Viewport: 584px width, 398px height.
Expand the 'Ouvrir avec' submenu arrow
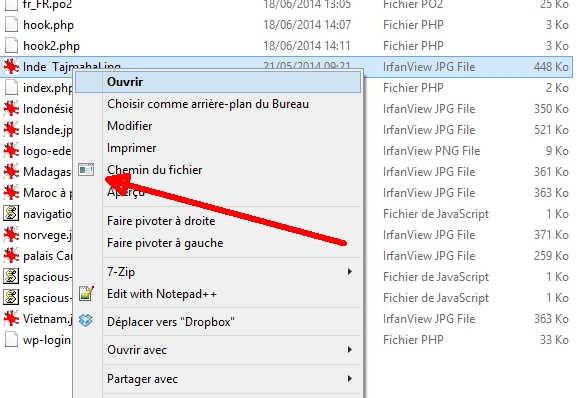coord(349,350)
